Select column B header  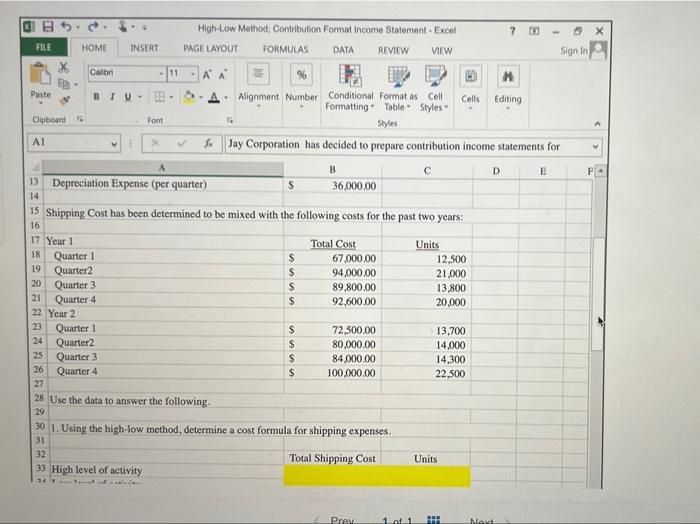332,170
